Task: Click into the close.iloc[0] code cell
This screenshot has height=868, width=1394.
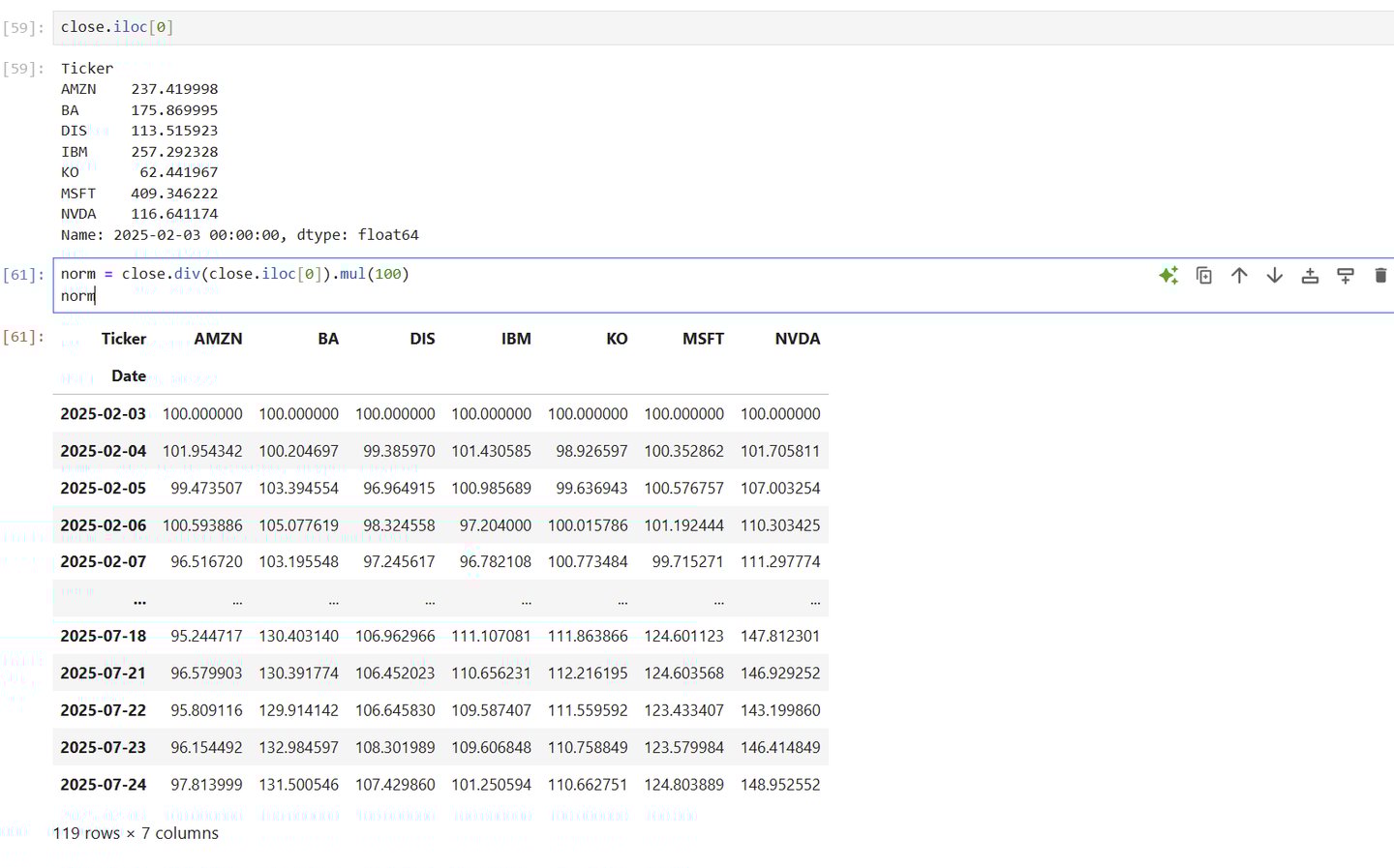Action: (x=723, y=27)
